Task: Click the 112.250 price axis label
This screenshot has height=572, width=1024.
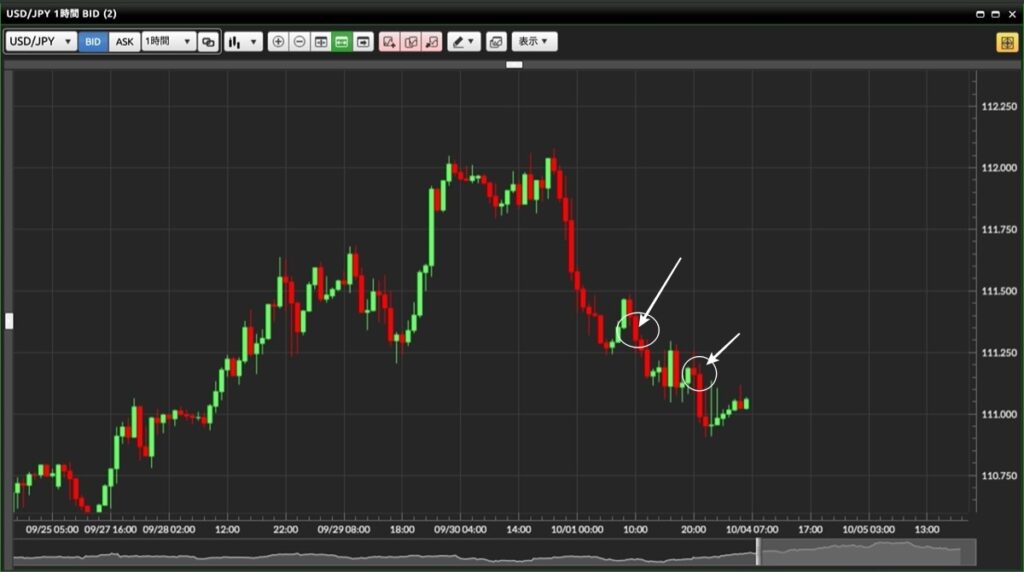Action: 999,106
